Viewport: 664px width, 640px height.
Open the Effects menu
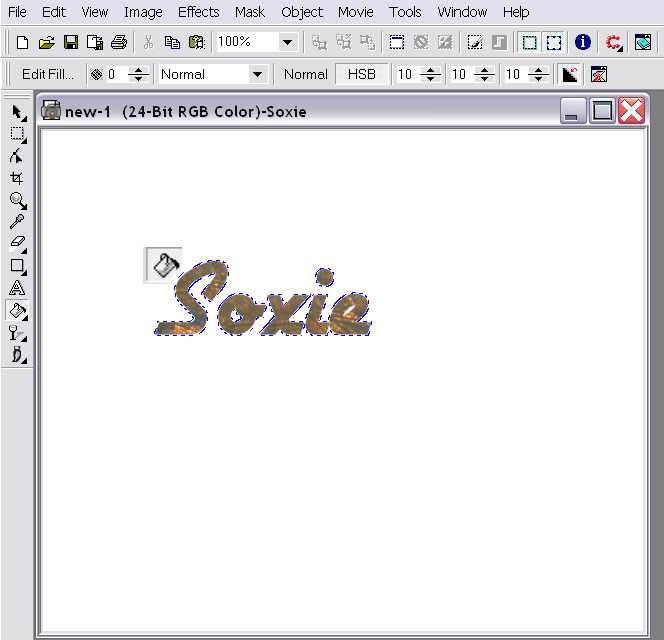(198, 12)
